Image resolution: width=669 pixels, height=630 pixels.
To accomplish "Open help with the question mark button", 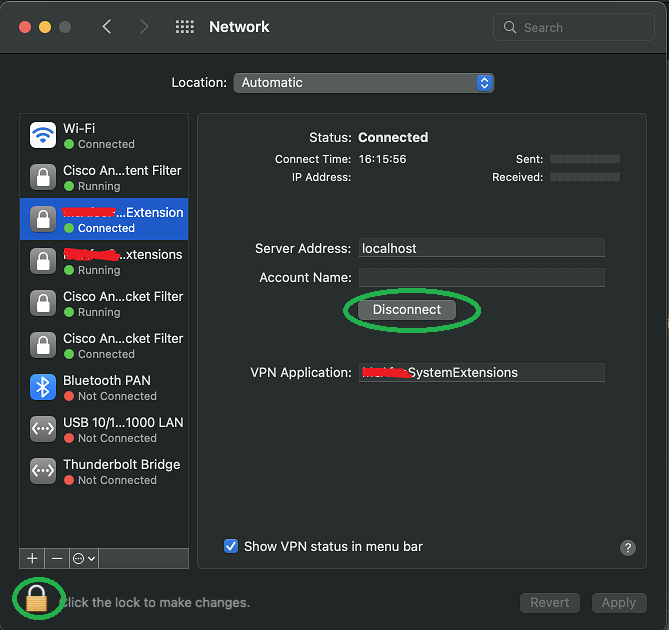I will tap(628, 547).
